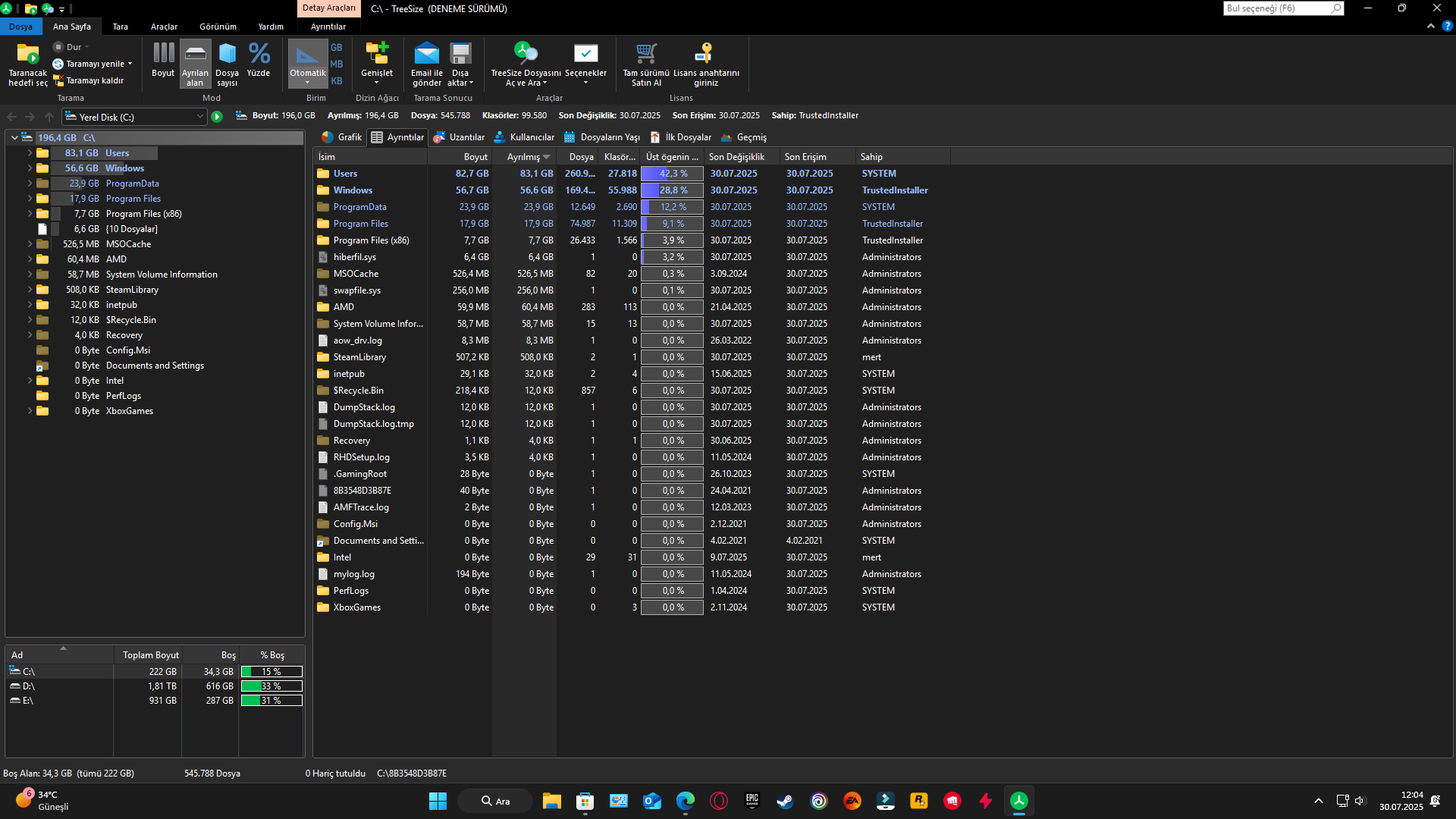Open Dosyaların Yaşı tab
1456x819 pixels.
602,137
